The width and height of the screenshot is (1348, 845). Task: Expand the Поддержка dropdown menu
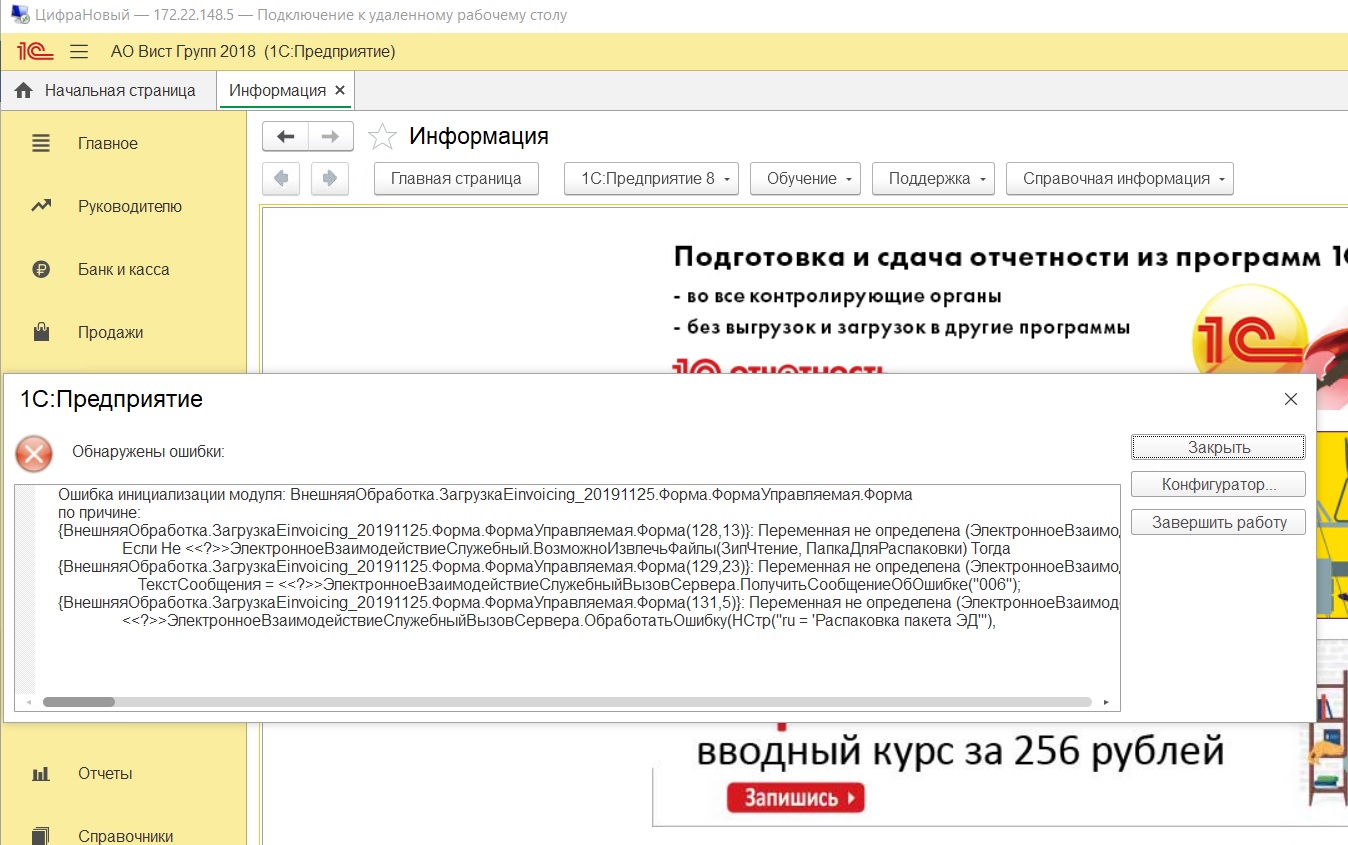coord(933,178)
